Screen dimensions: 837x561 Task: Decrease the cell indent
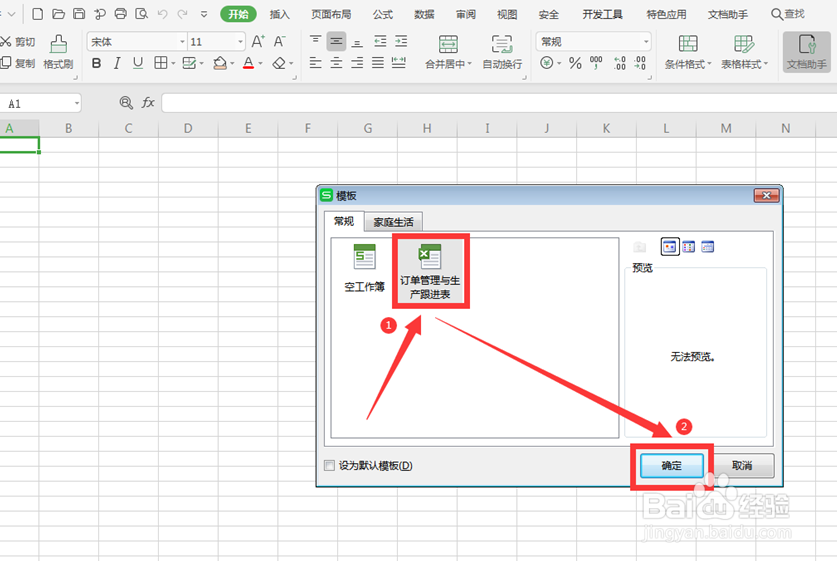pos(380,41)
